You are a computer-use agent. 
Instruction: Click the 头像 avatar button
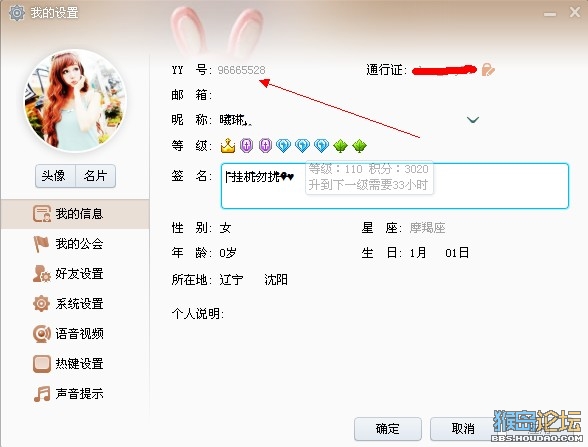pos(55,176)
